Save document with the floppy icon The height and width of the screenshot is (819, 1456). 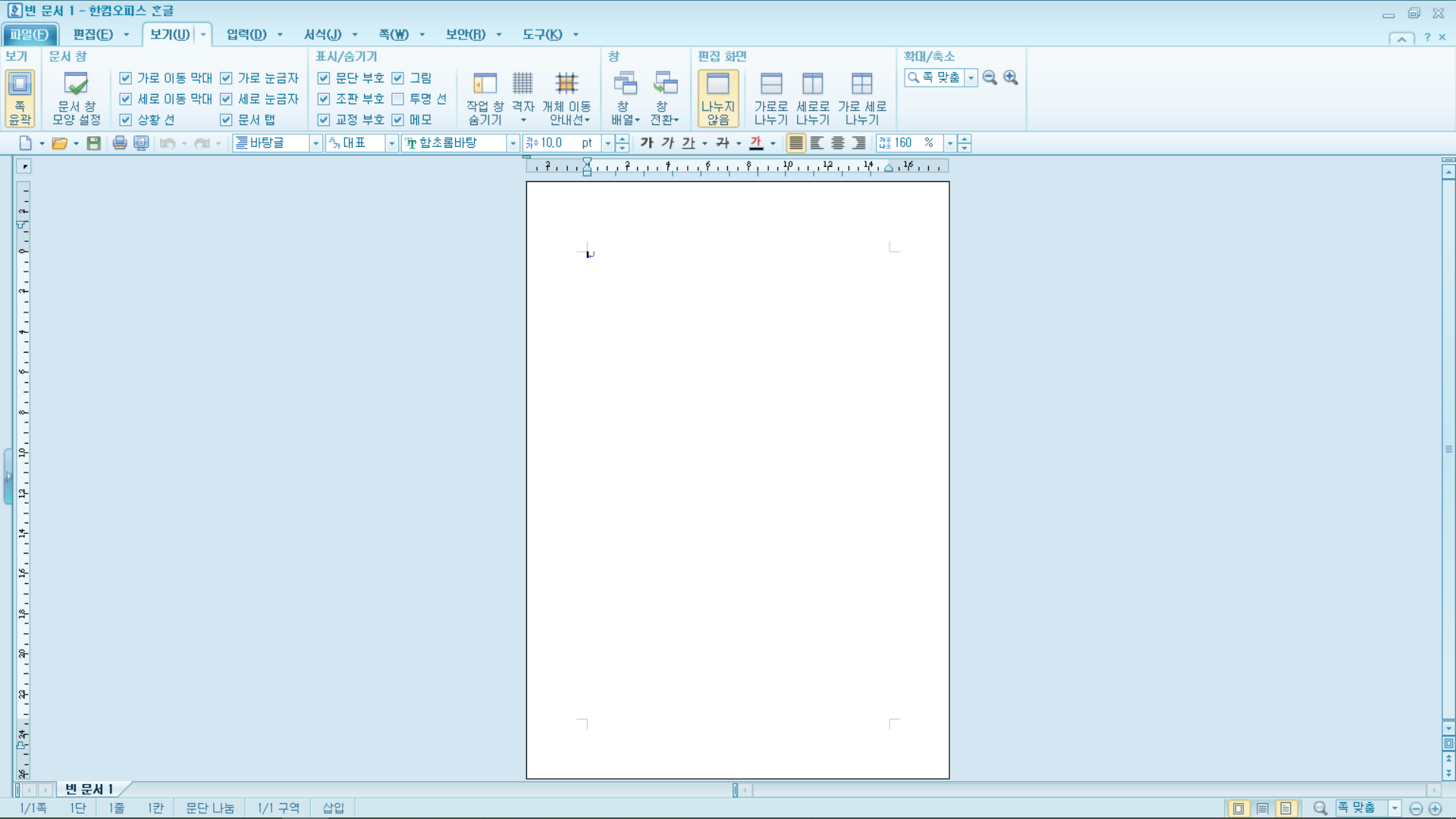pyautogui.click(x=93, y=143)
